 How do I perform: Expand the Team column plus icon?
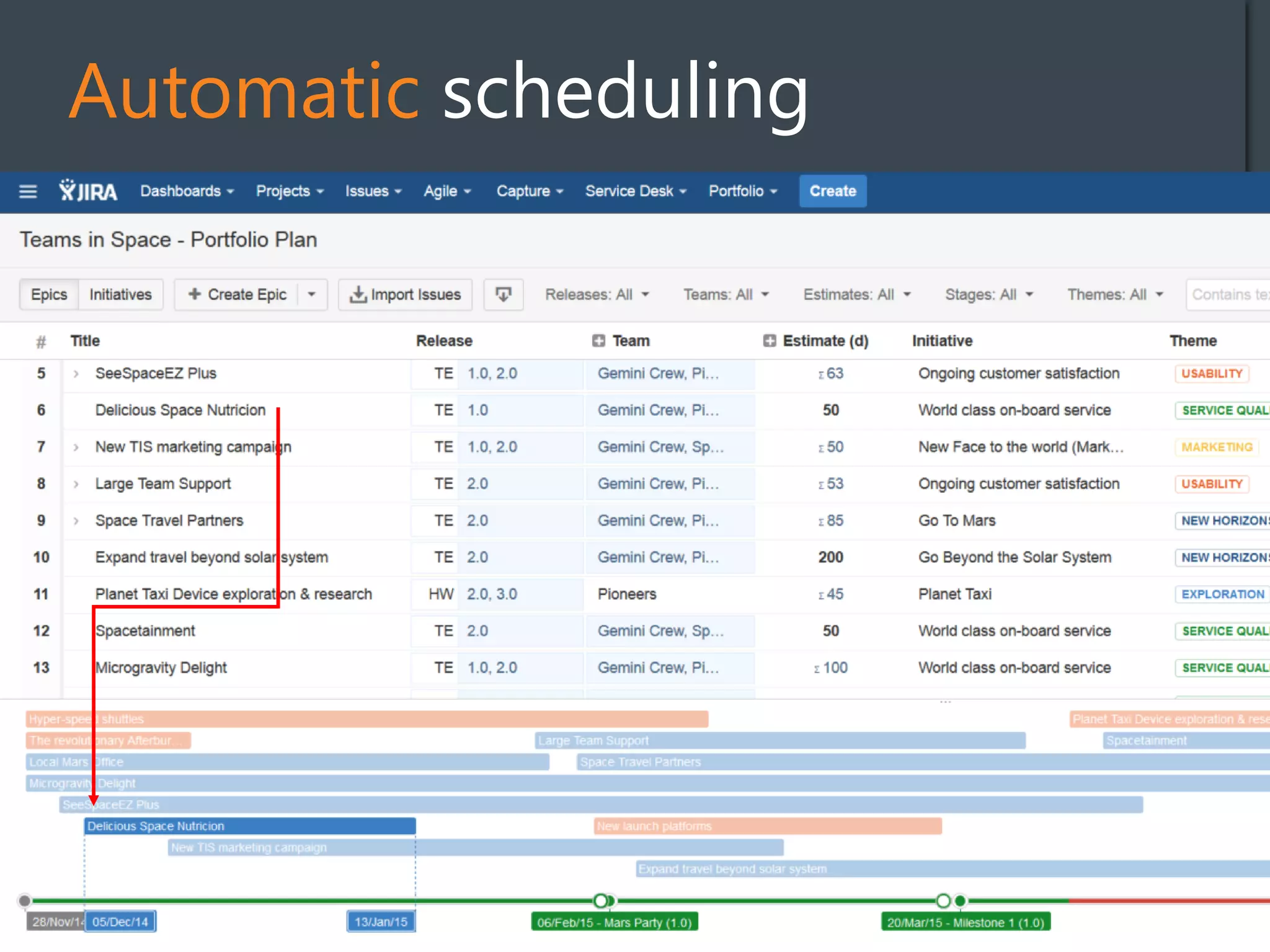tap(598, 341)
